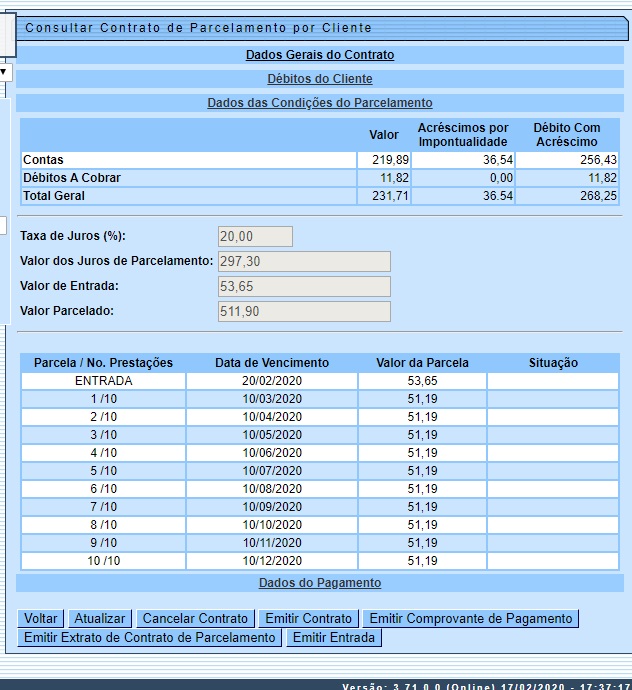This screenshot has width=632, height=690.
Task: Click the Valor de Entrada field
Action: (303, 287)
